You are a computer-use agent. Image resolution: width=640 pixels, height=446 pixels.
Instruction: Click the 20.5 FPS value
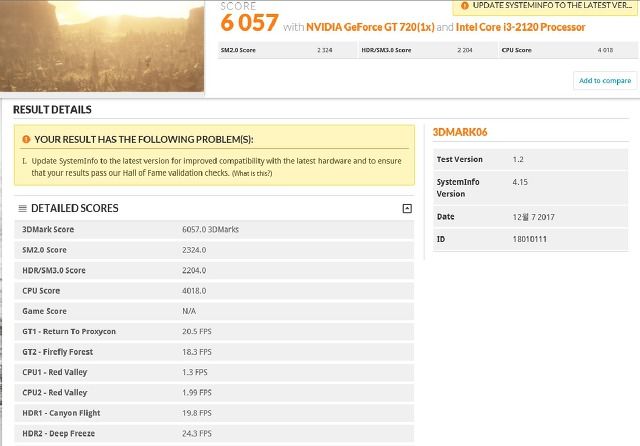coord(197,331)
